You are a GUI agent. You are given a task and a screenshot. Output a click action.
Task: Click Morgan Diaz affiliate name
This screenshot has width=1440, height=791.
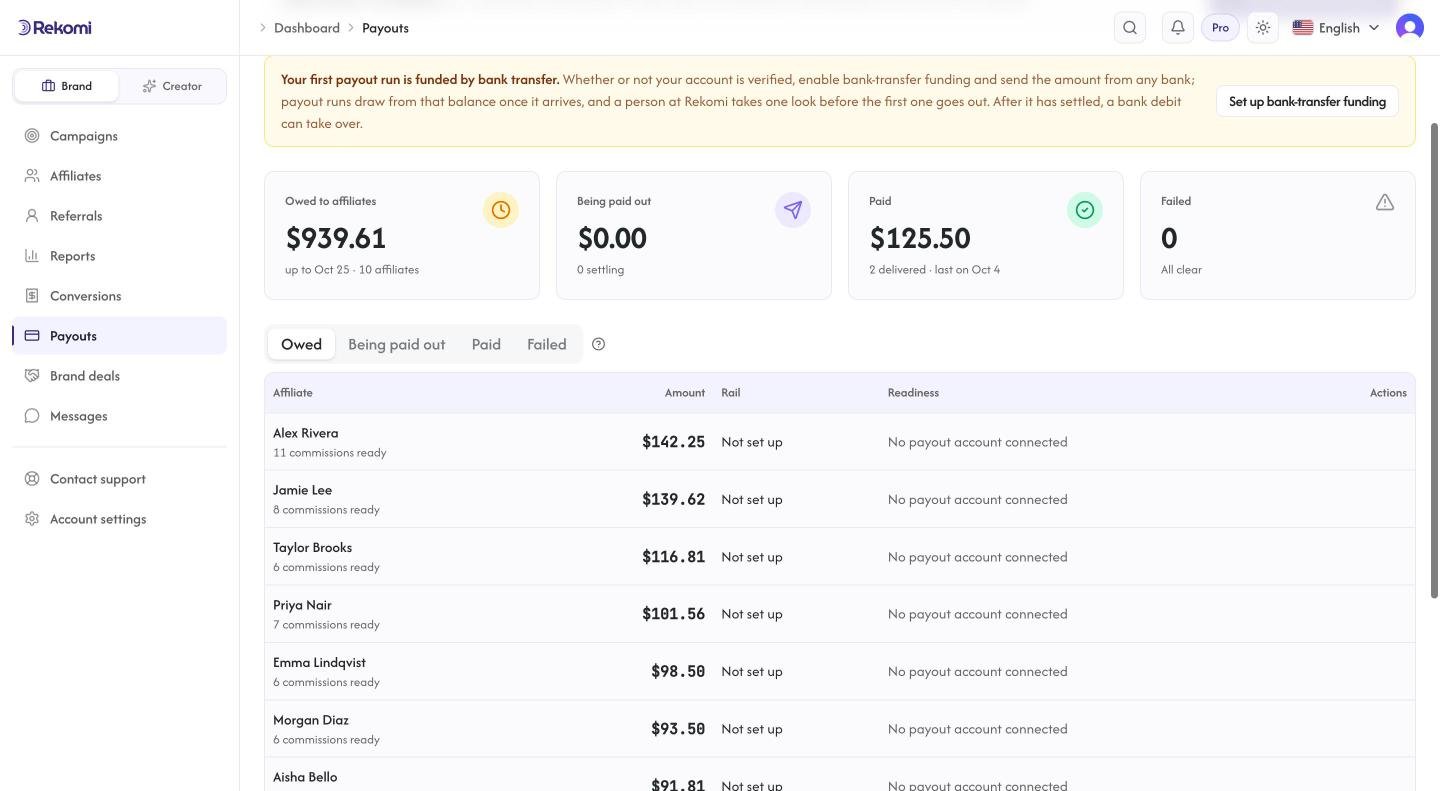coord(311,720)
